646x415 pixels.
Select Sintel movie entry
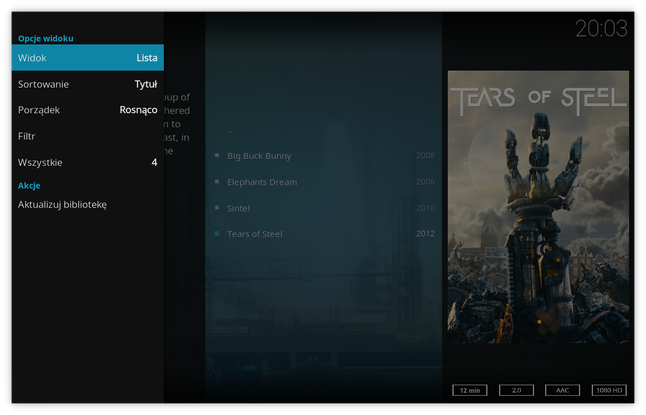[324, 208]
